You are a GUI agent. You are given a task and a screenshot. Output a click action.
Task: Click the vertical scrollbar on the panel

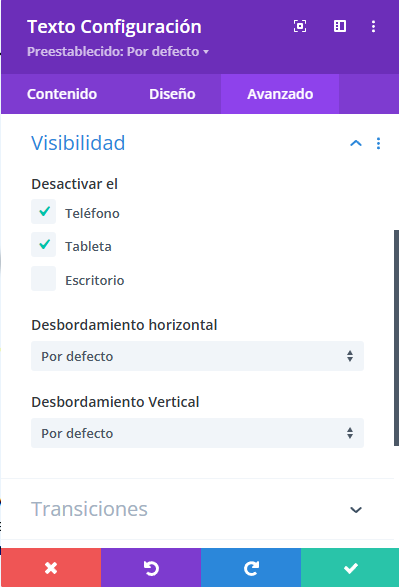point(396,338)
